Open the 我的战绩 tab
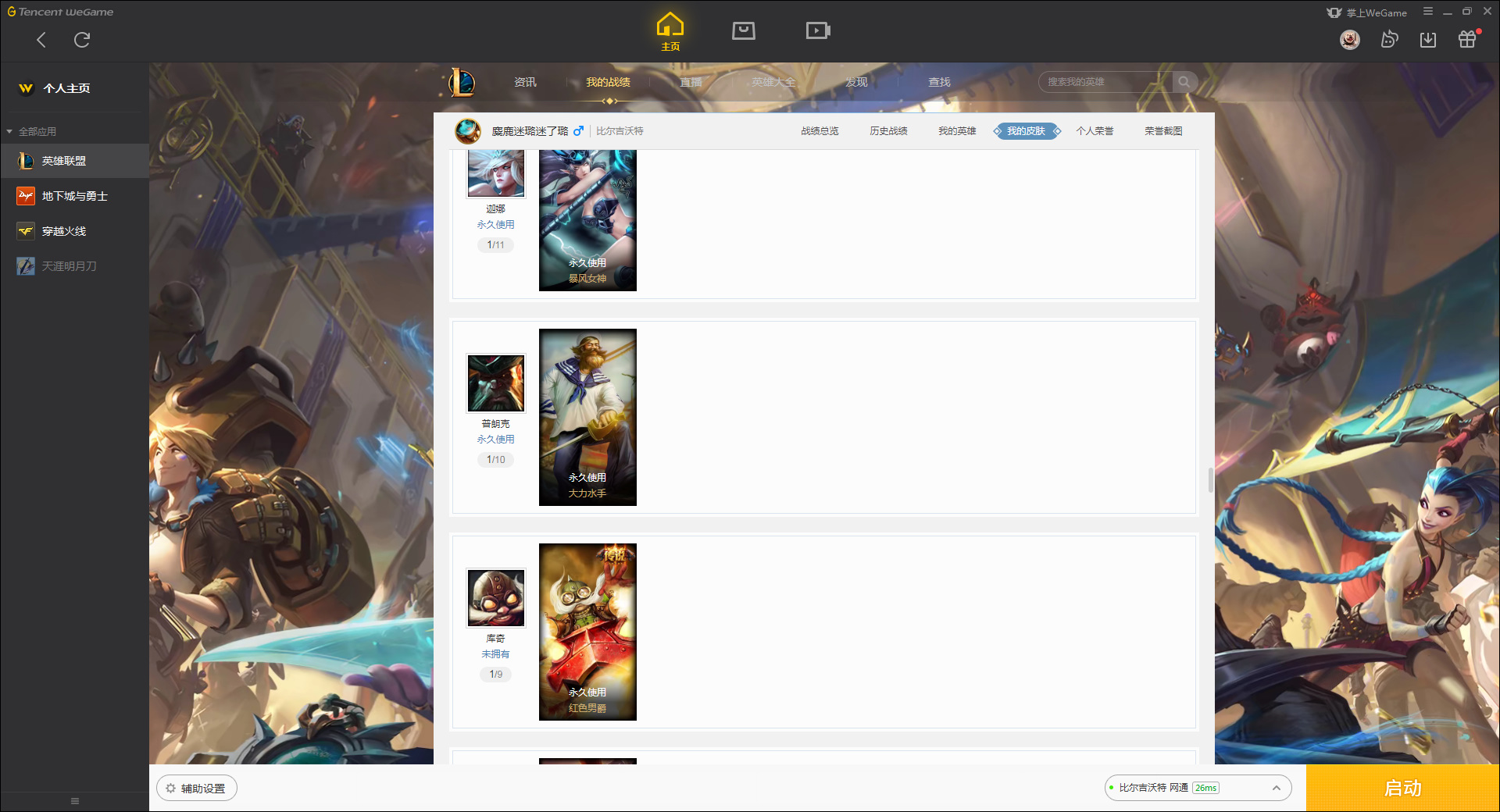The image size is (1500, 812). [608, 82]
